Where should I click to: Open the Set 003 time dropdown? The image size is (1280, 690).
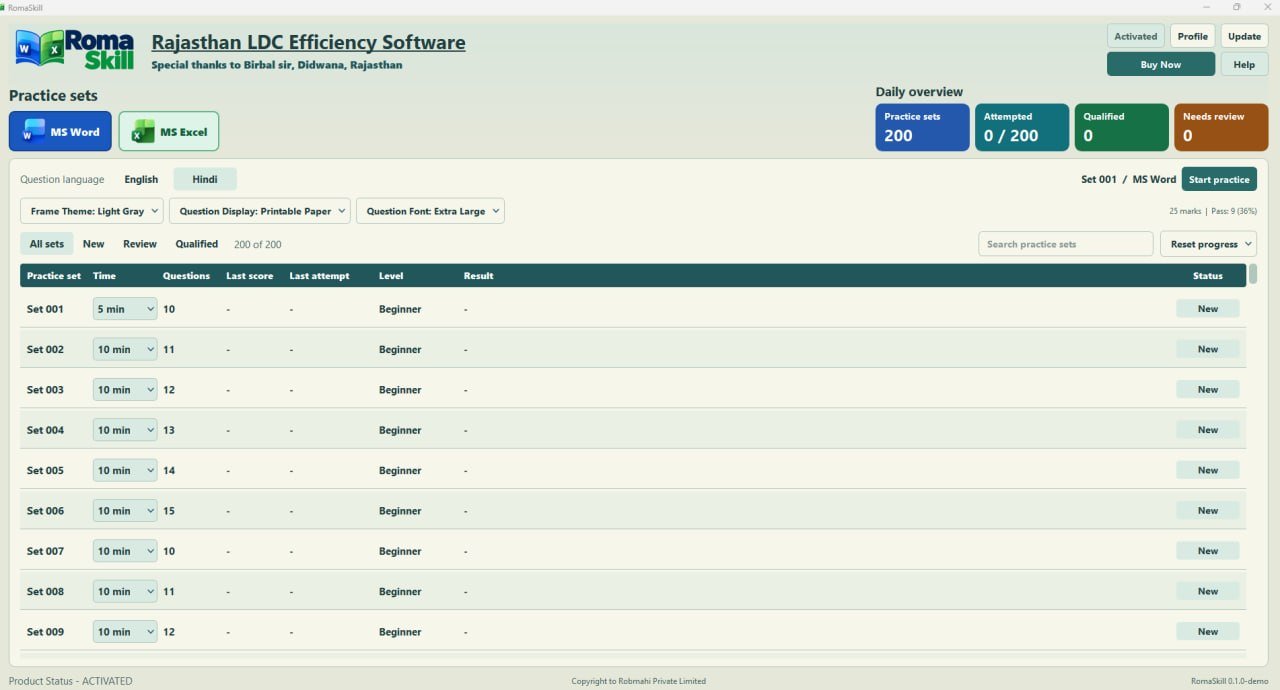125,389
